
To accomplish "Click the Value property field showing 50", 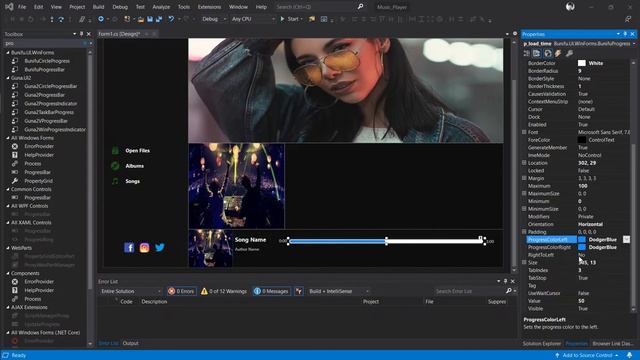I will (x=604, y=301).
